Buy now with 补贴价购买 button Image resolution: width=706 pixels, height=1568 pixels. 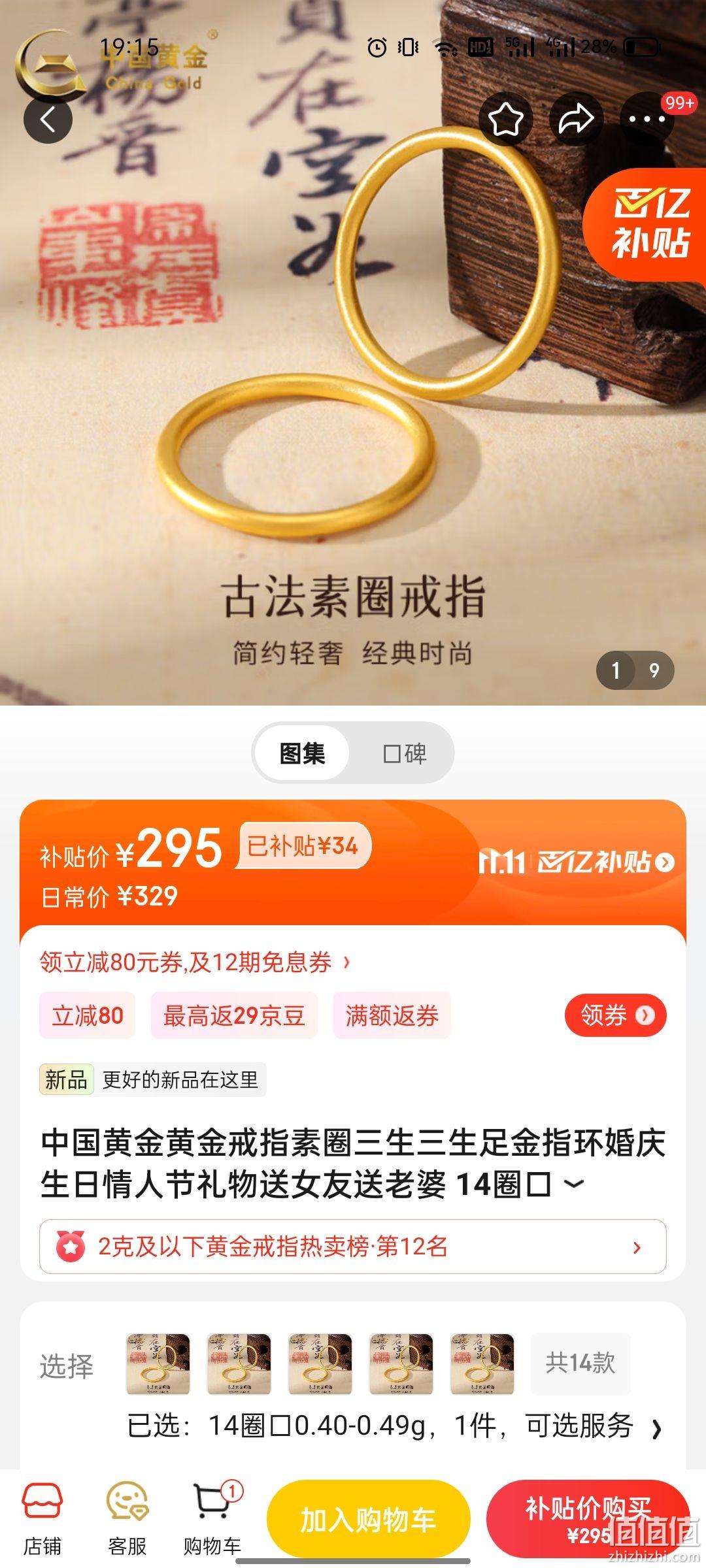588,1520
